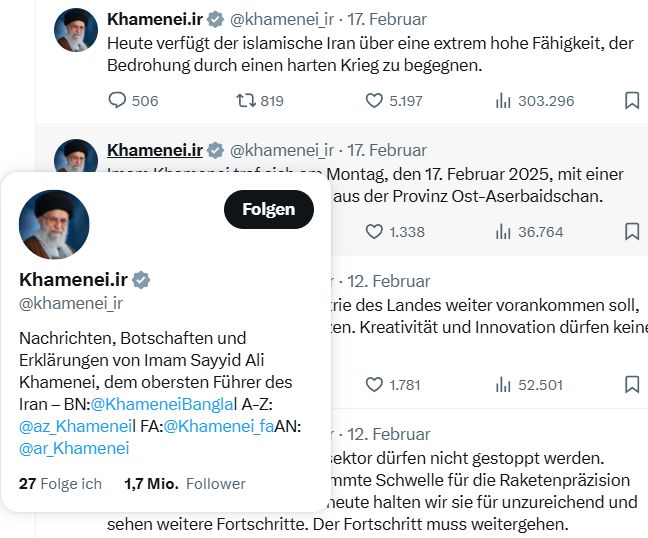Bookmark the tweet with 52.501 views
The image size is (648, 538).
(x=632, y=384)
